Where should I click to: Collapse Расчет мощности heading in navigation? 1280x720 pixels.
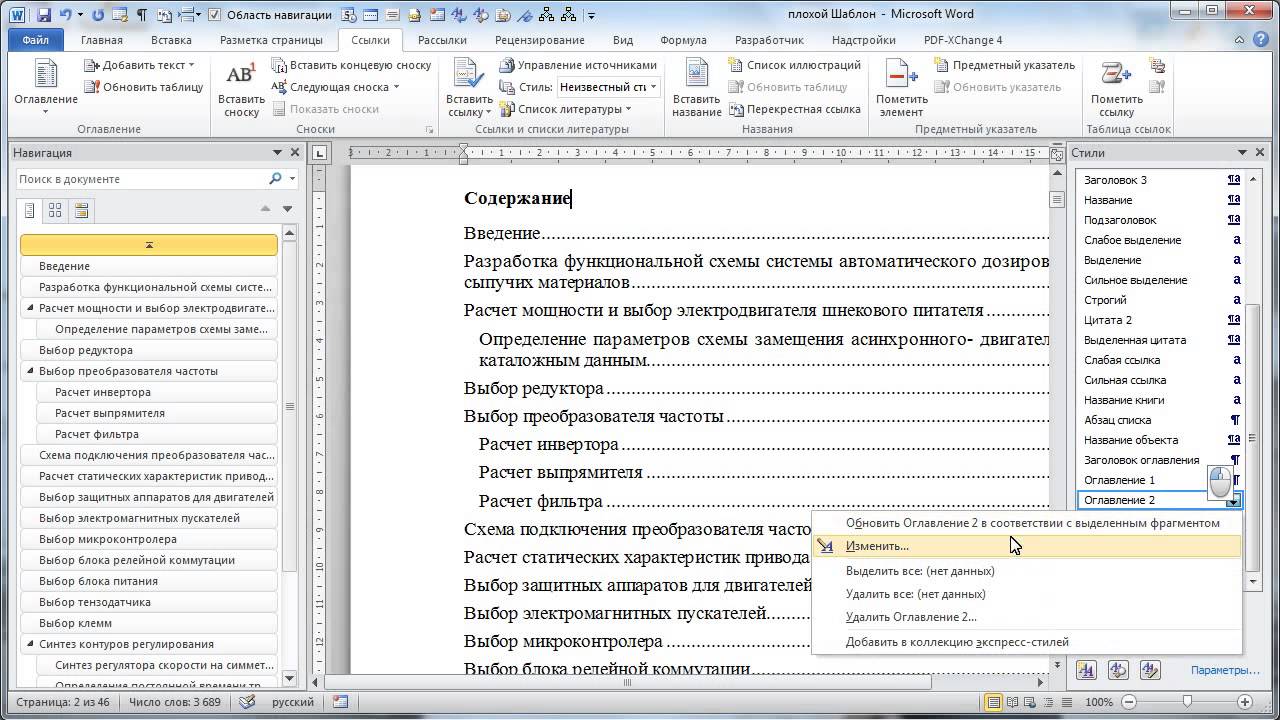pyautogui.click(x=29, y=308)
